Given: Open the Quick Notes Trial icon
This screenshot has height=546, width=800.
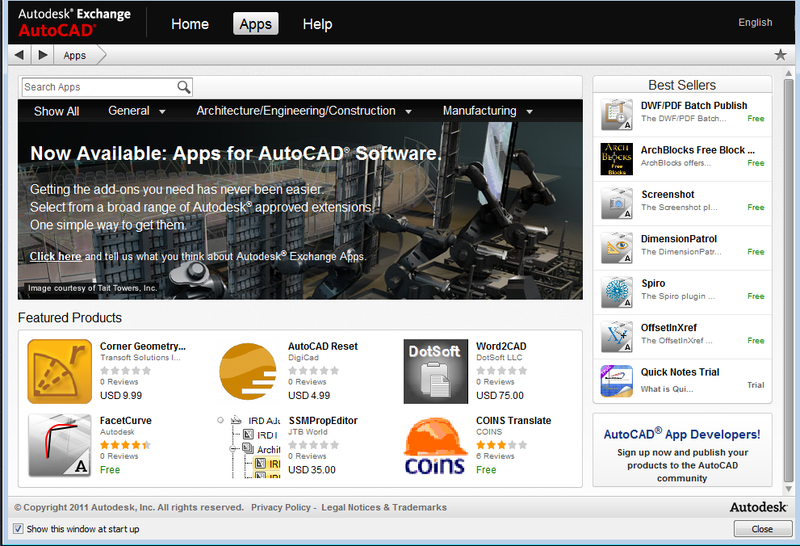Looking at the screenshot, I should [616, 381].
